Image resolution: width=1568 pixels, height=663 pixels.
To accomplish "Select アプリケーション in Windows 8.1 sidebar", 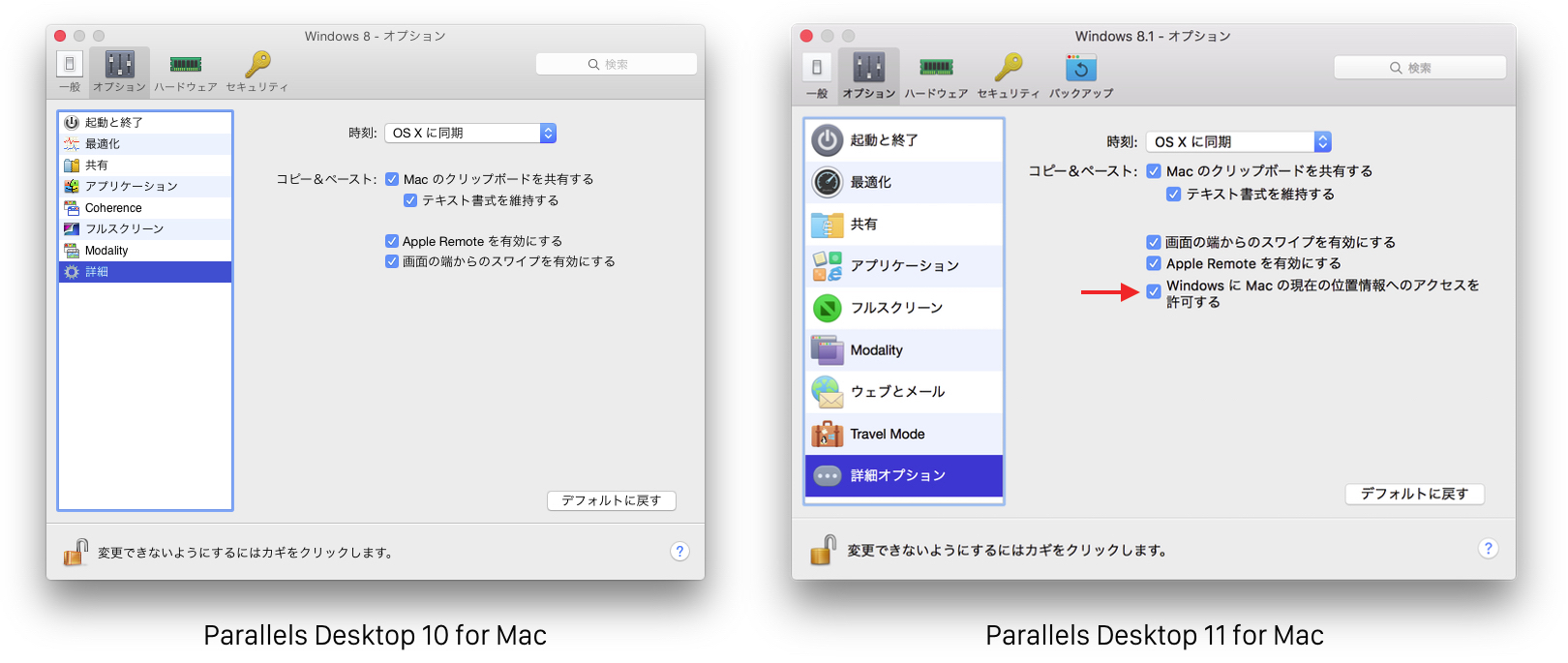I will point(904,266).
